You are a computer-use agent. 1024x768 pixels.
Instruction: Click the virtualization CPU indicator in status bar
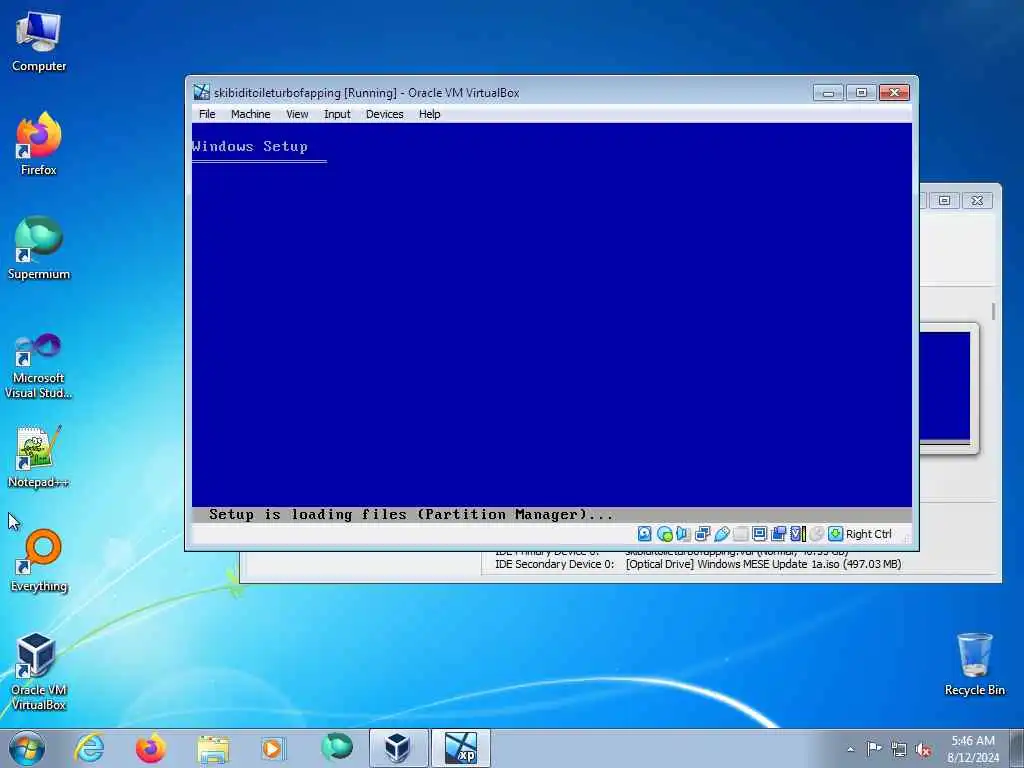click(797, 534)
